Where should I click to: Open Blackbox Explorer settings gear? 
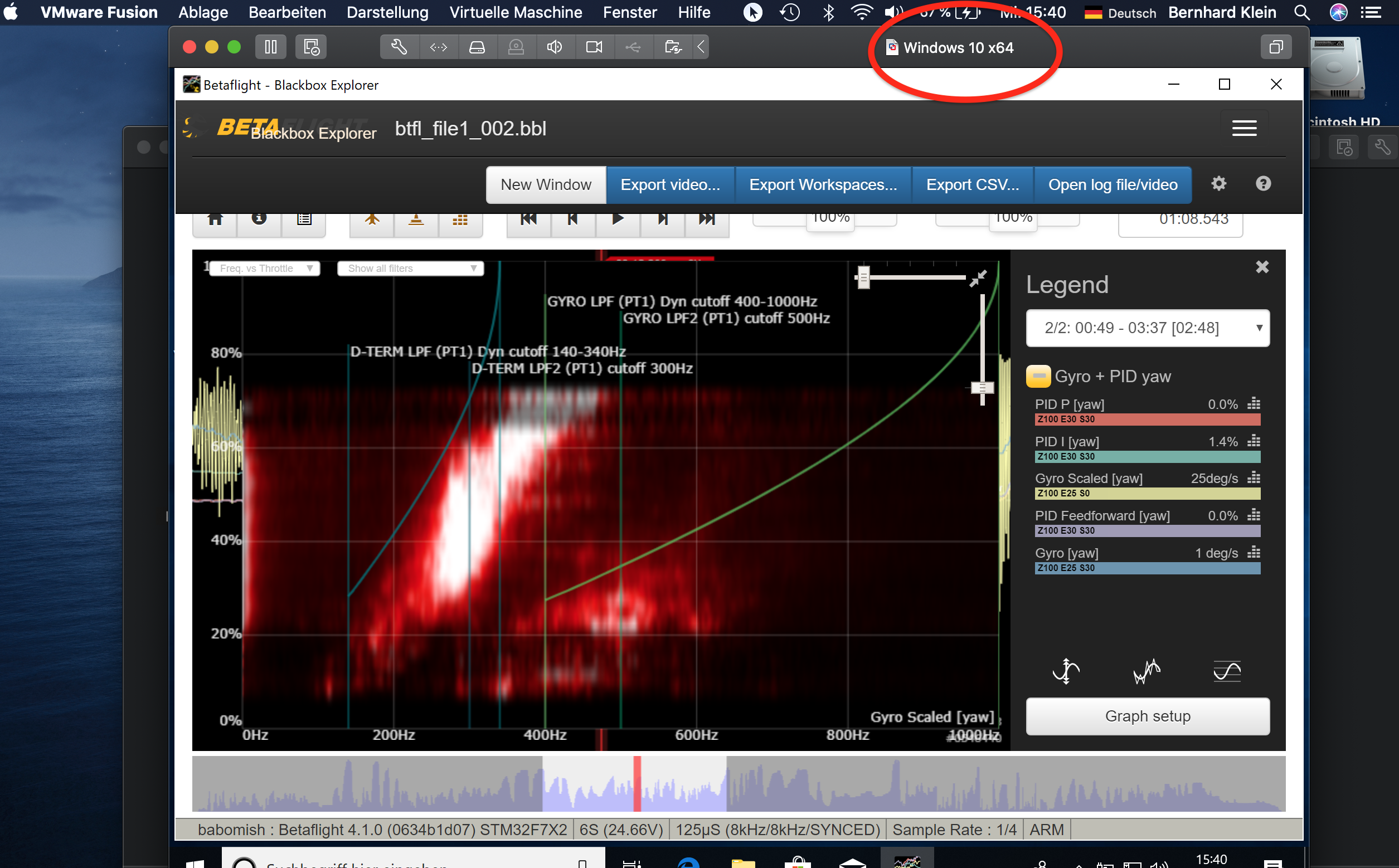coord(1218,184)
